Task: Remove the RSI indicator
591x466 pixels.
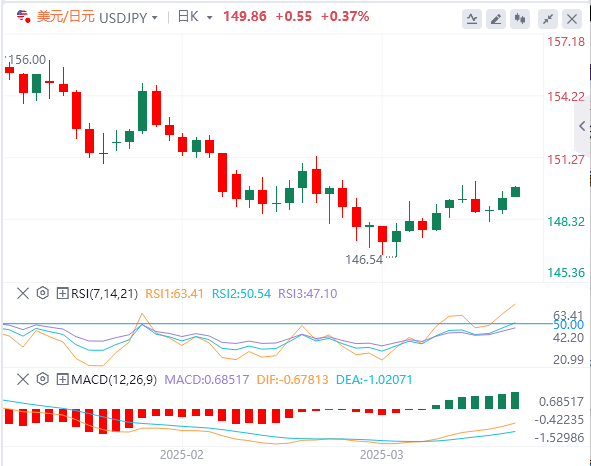Action: coord(23,293)
